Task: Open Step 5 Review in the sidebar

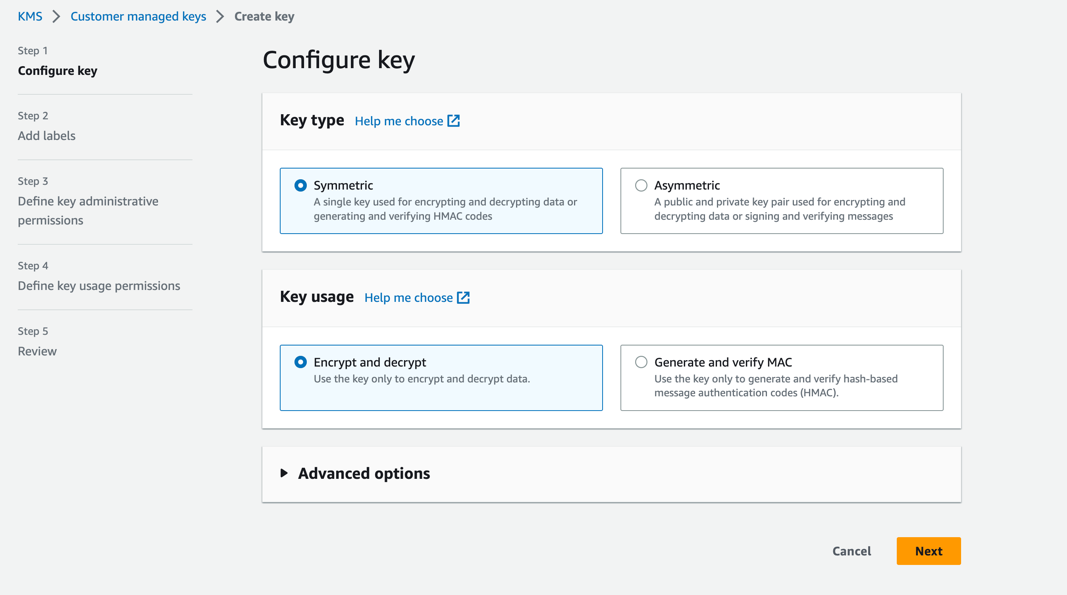Action: click(37, 350)
